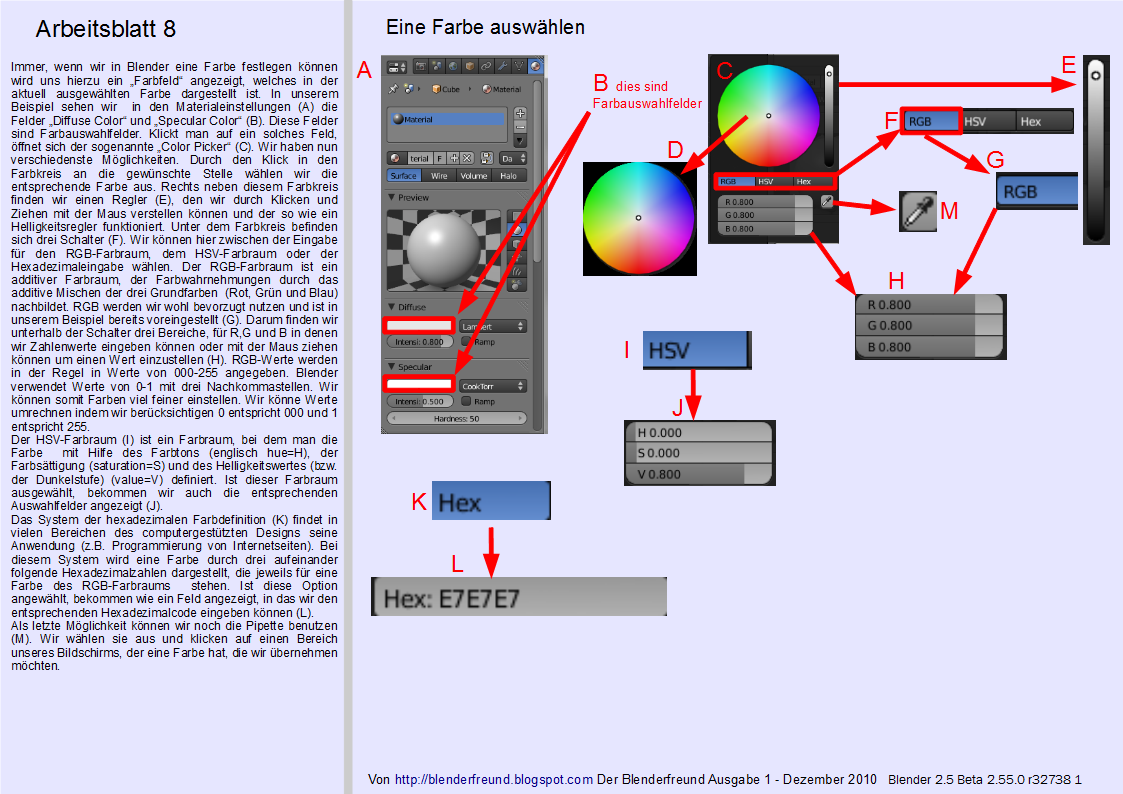Viewport: 1123px width, 794px height.
Task: Open the Scene properties tab icon
Action: [x=437, y=67]
